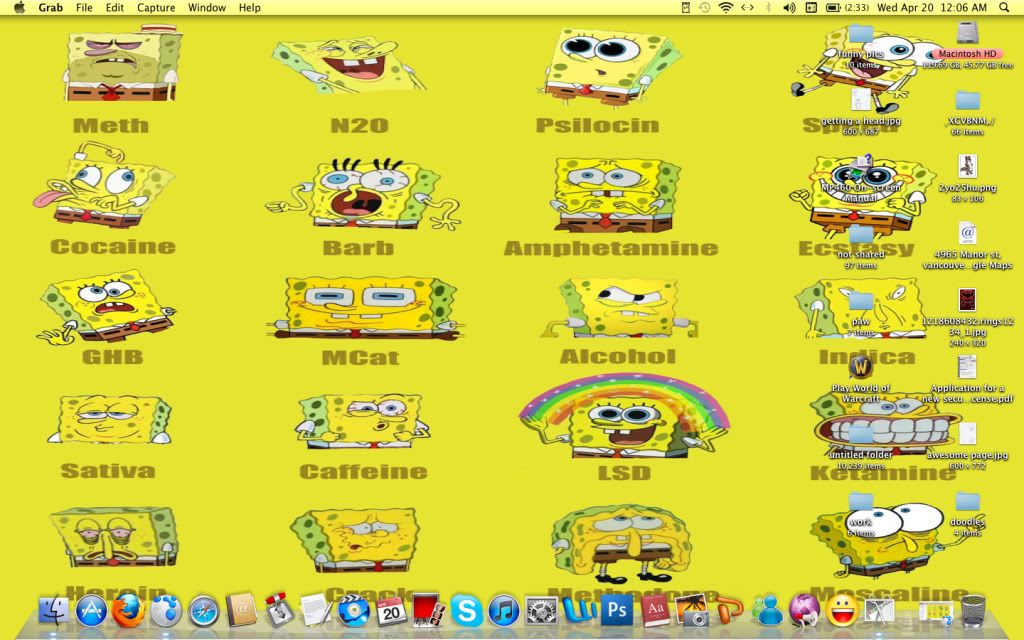Select the funny pics folder

861,34
